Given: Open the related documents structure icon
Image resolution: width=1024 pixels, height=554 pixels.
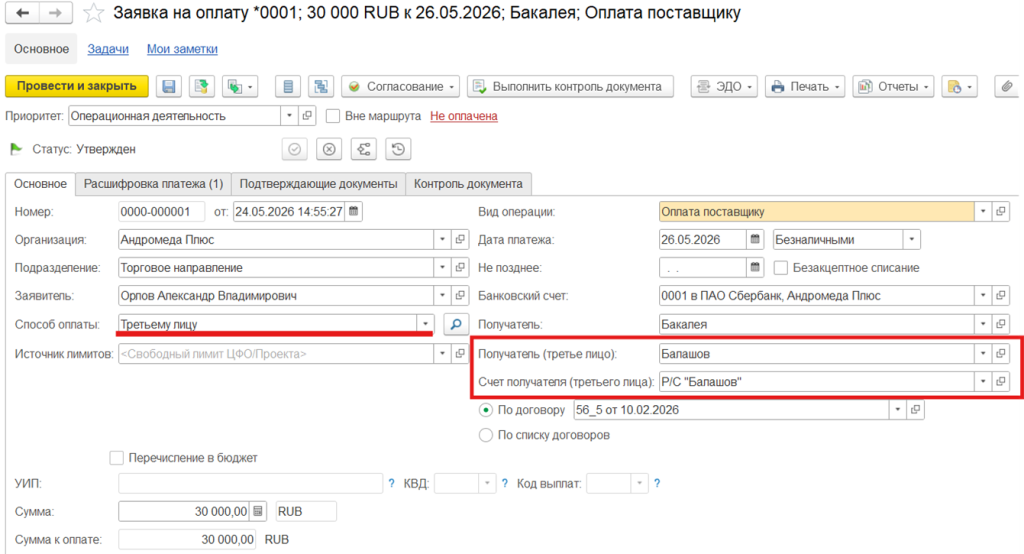Looking at the screenshot, I should coord(321,86).
